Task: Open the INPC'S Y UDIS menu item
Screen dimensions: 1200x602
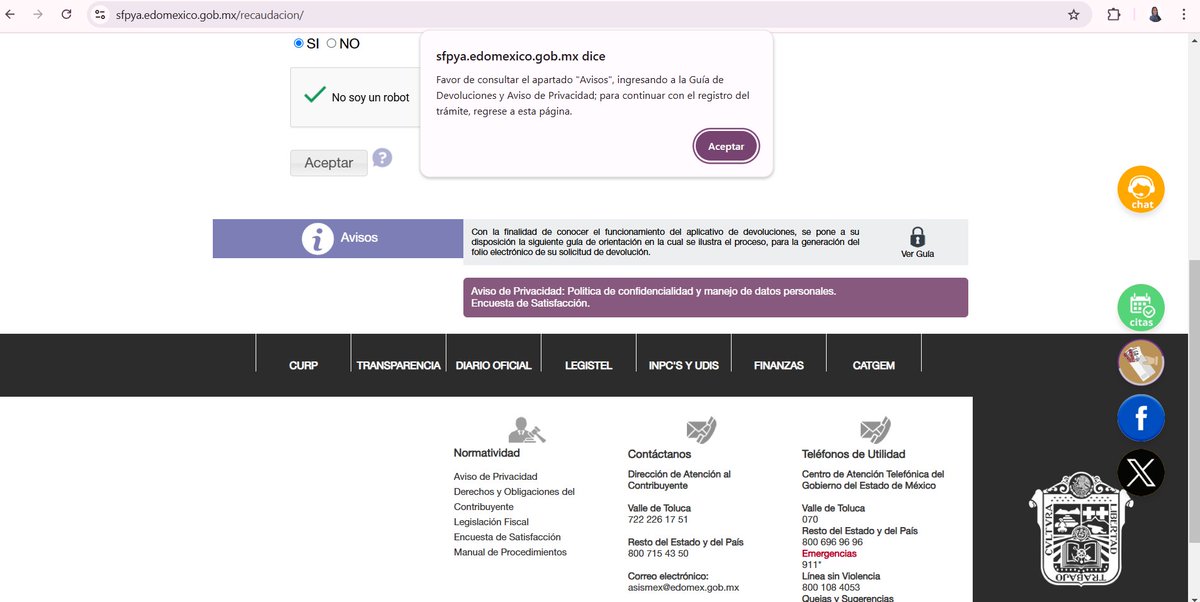Action: coord(683,366)
